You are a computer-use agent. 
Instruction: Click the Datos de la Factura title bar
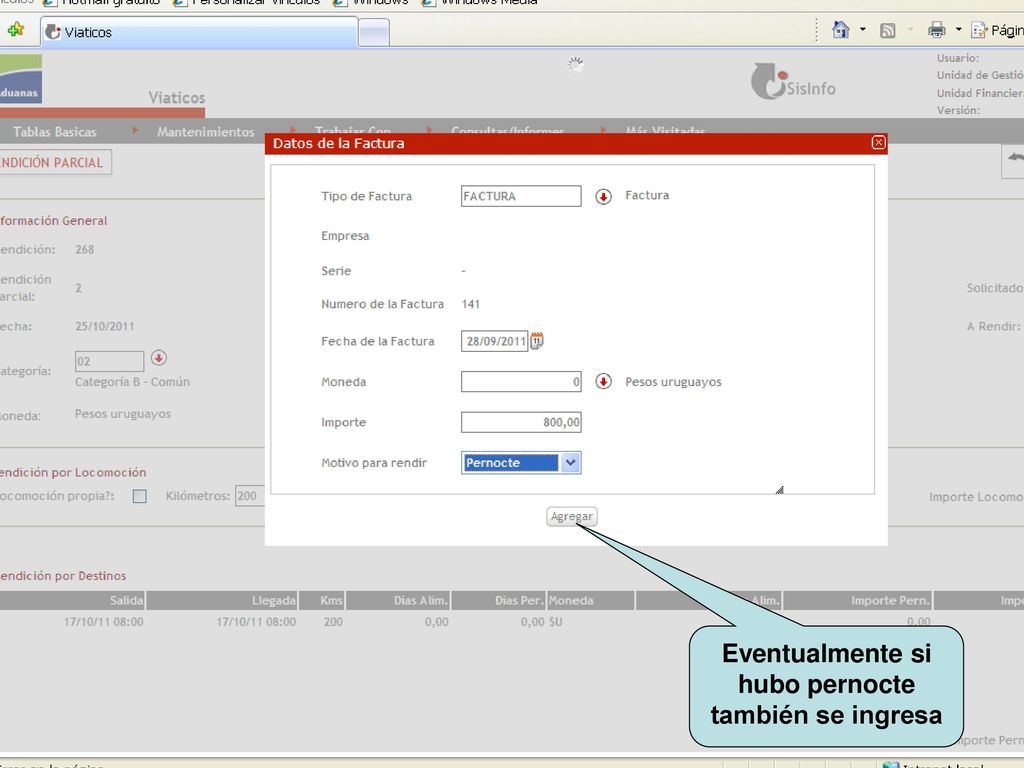(576, 143)
